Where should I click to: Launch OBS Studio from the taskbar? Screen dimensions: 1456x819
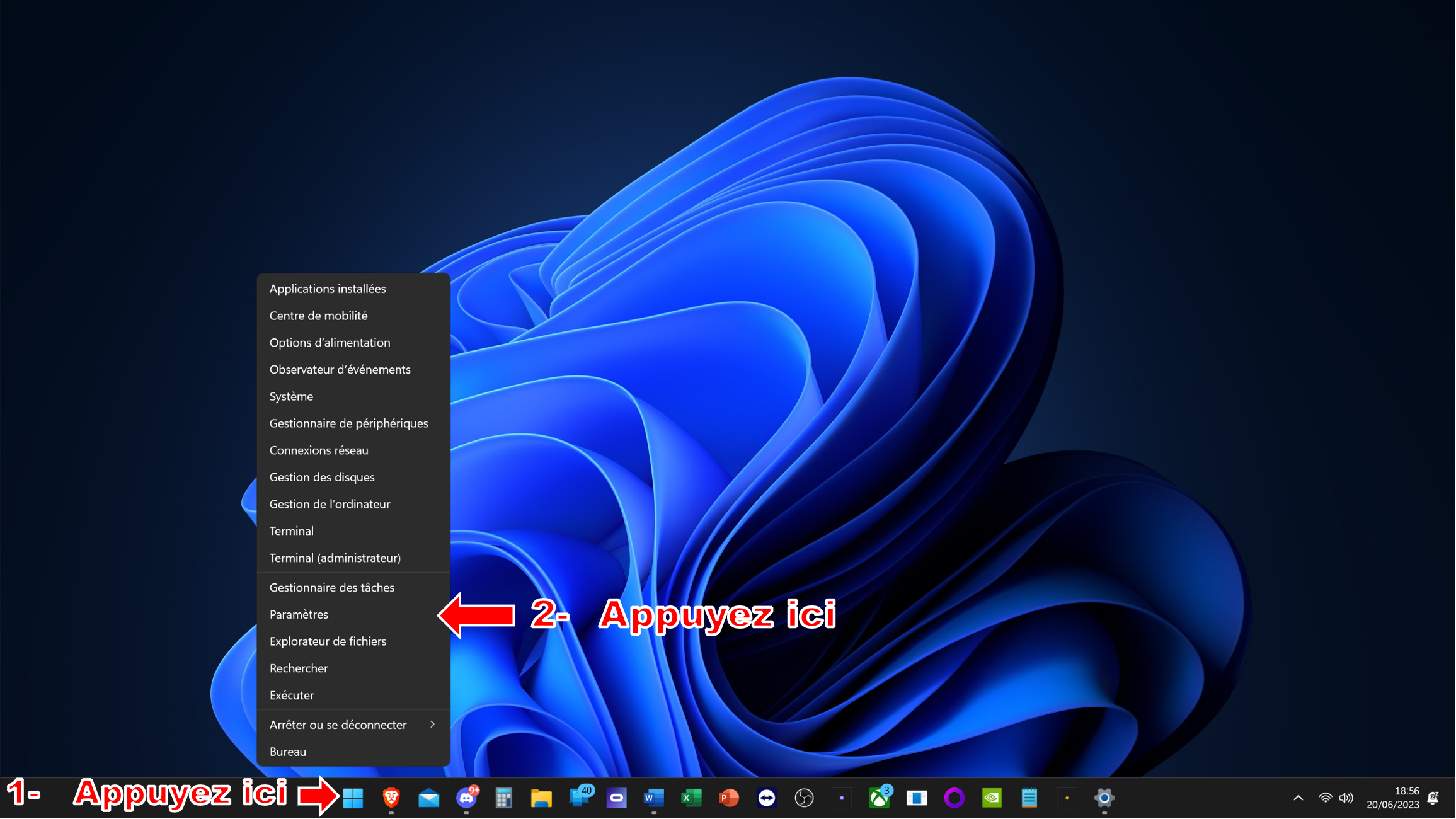[805, 798]
